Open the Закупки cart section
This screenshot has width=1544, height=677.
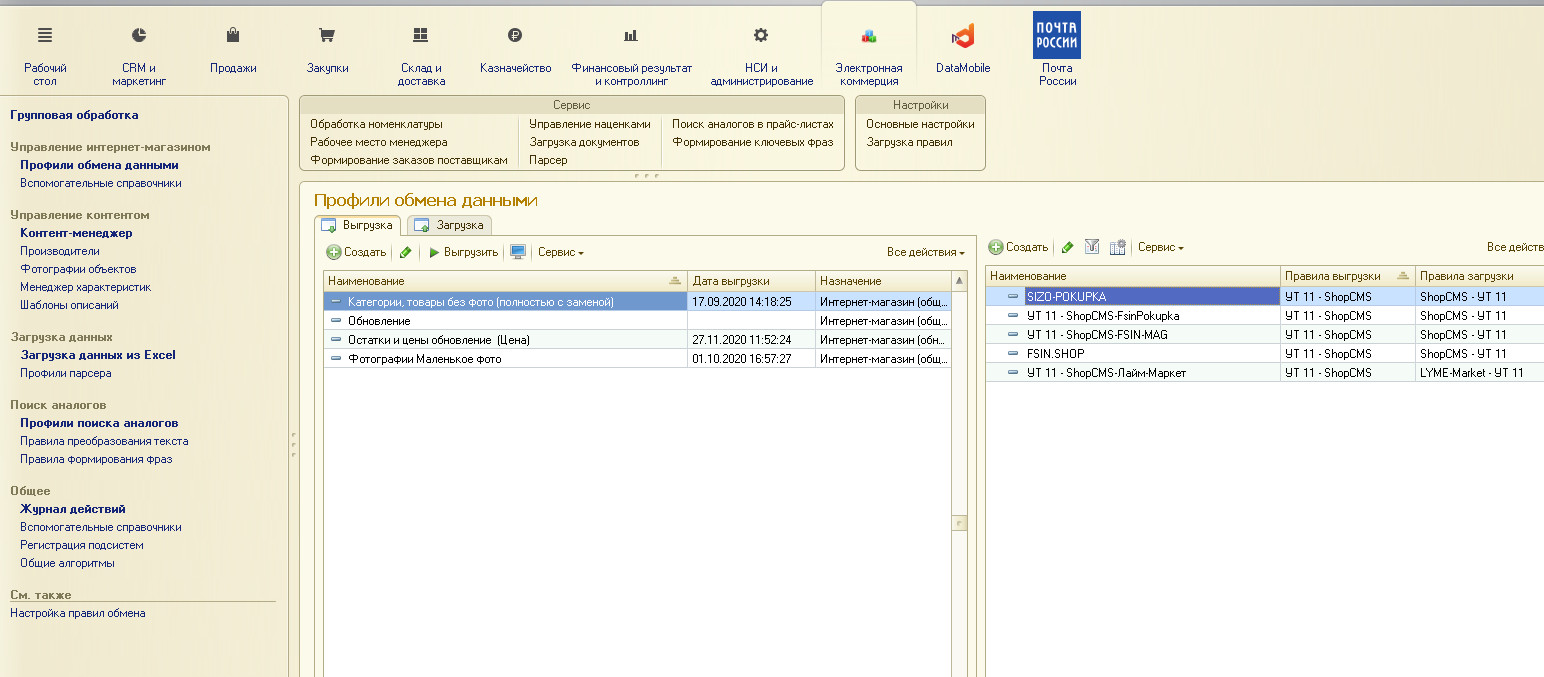click(327, 49)
